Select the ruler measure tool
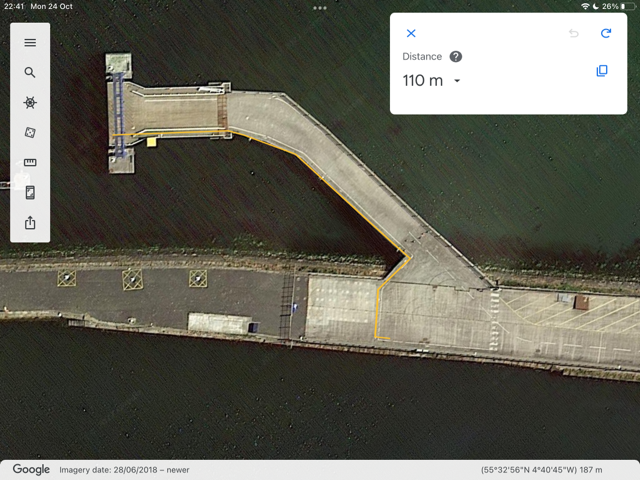 click(30, 163)
